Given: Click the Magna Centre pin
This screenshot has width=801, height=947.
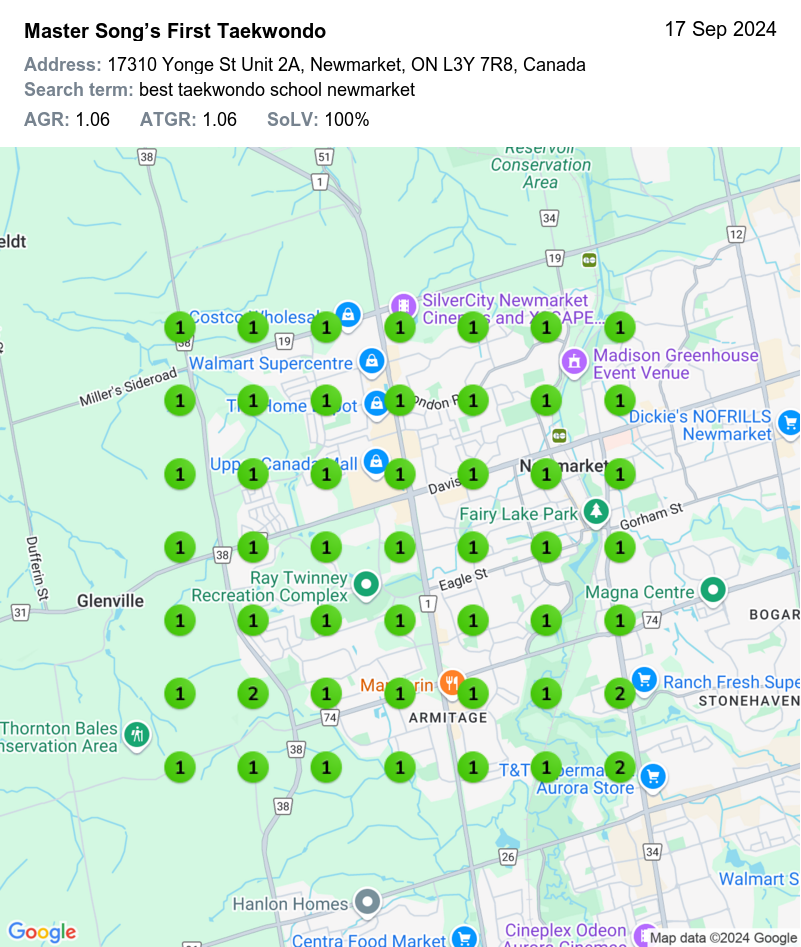Looking at the screenshot, I should click(713, 589).
